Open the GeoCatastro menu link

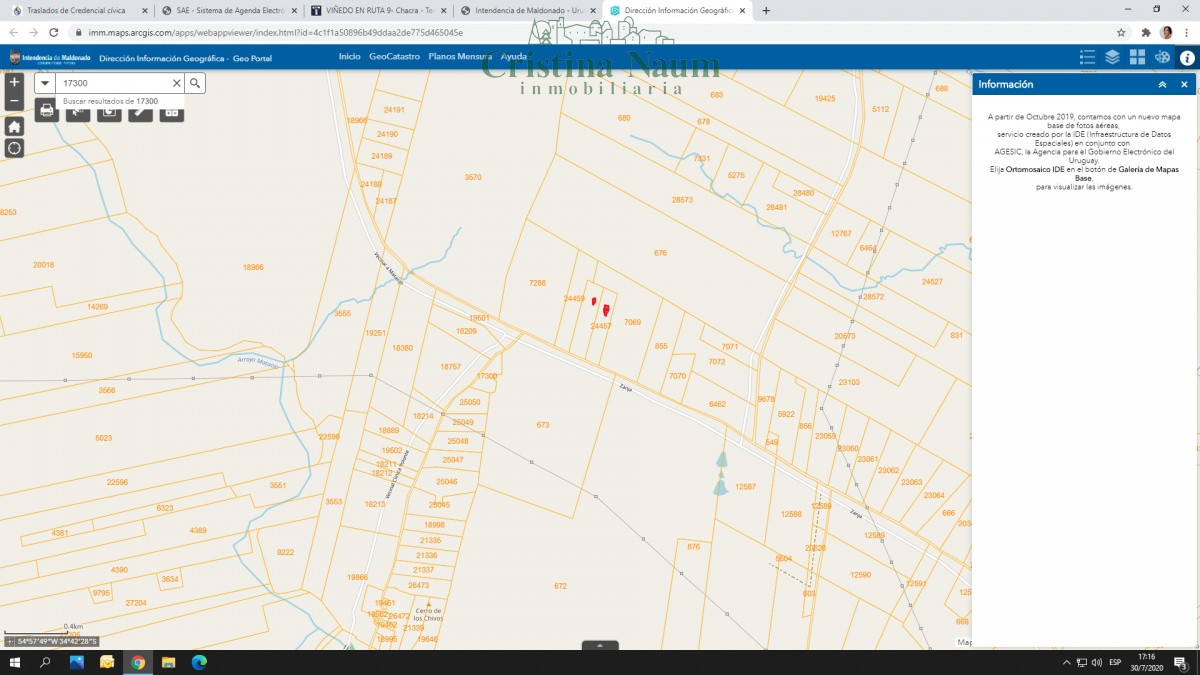[394, 57]
